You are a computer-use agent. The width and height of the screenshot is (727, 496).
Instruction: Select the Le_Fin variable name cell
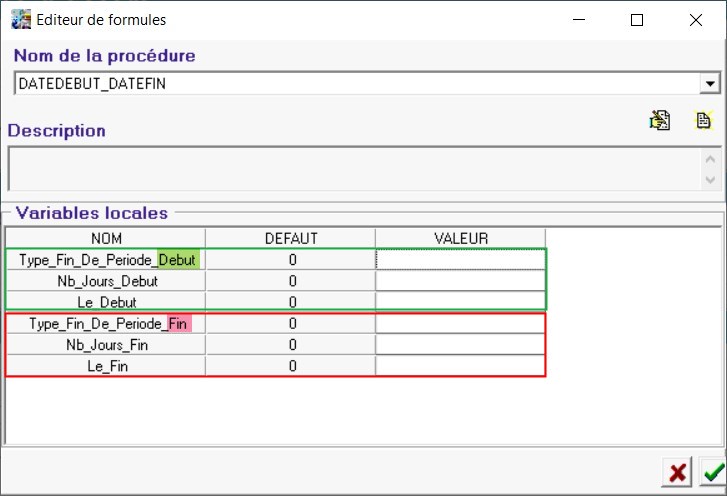(106, 366)
